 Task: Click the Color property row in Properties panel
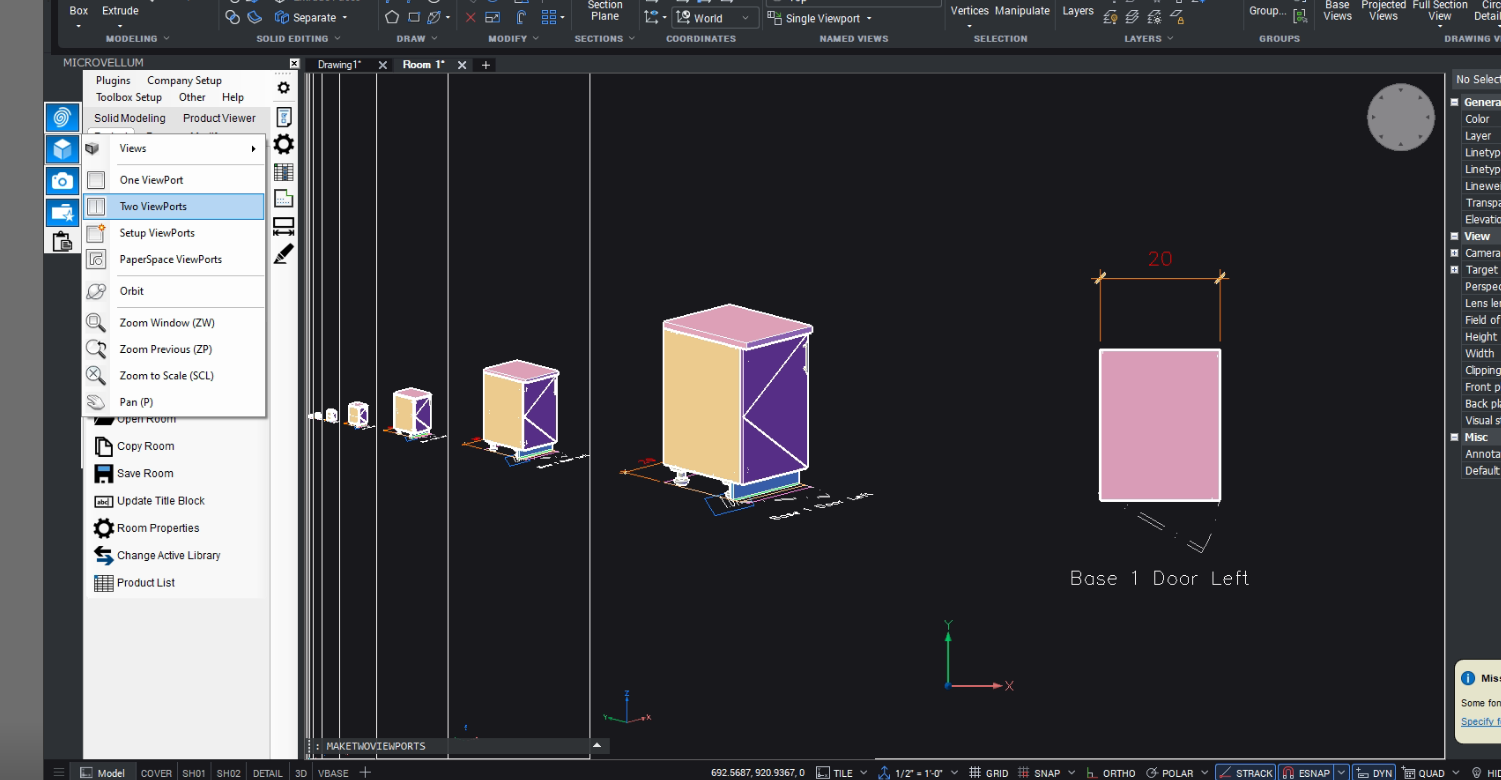(1477, 119)
